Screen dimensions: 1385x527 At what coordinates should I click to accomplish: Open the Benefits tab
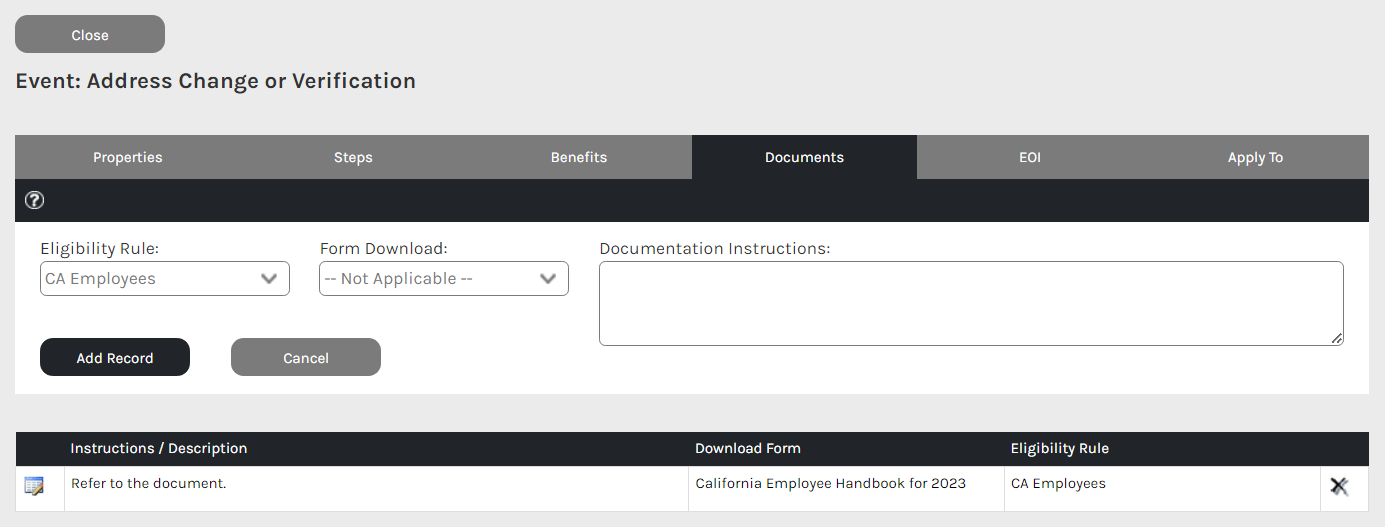pyautogui.click(x=579, y=157)
